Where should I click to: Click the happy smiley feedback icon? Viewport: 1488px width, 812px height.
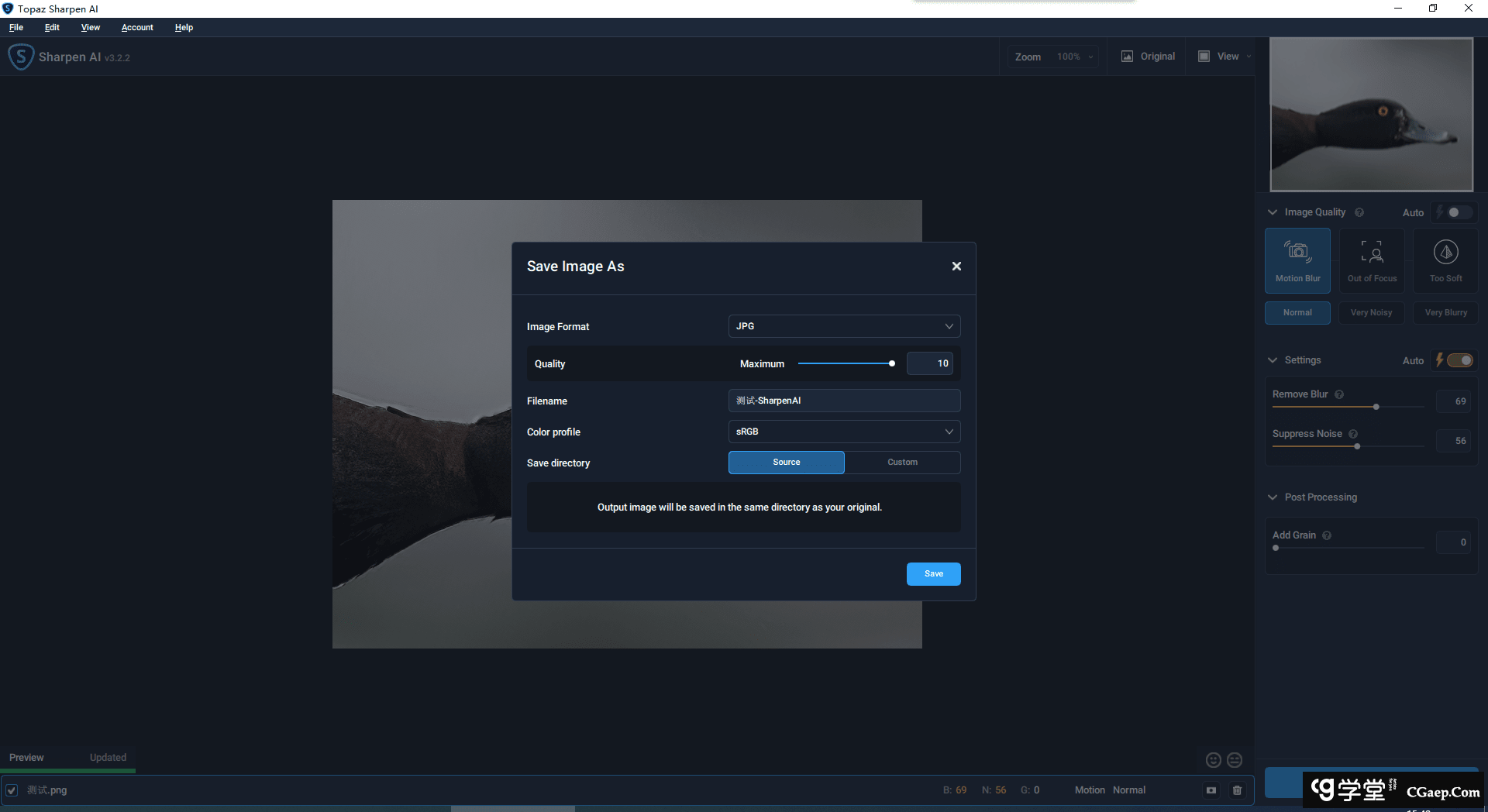point(1214,760)
